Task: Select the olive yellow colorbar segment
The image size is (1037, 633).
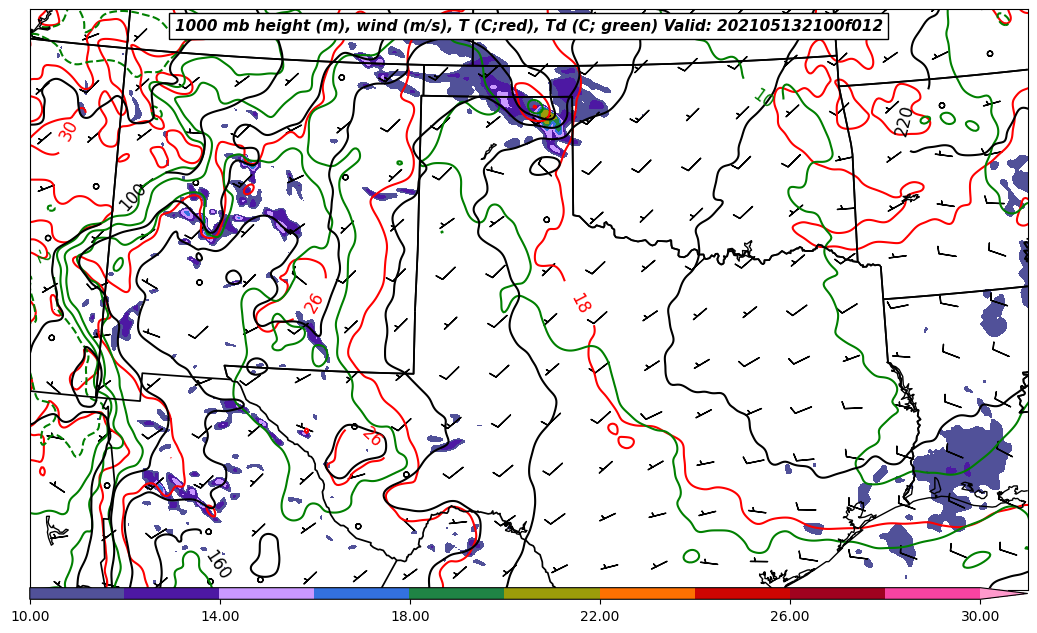Action: pyautogui.click(x=552, y=593)
